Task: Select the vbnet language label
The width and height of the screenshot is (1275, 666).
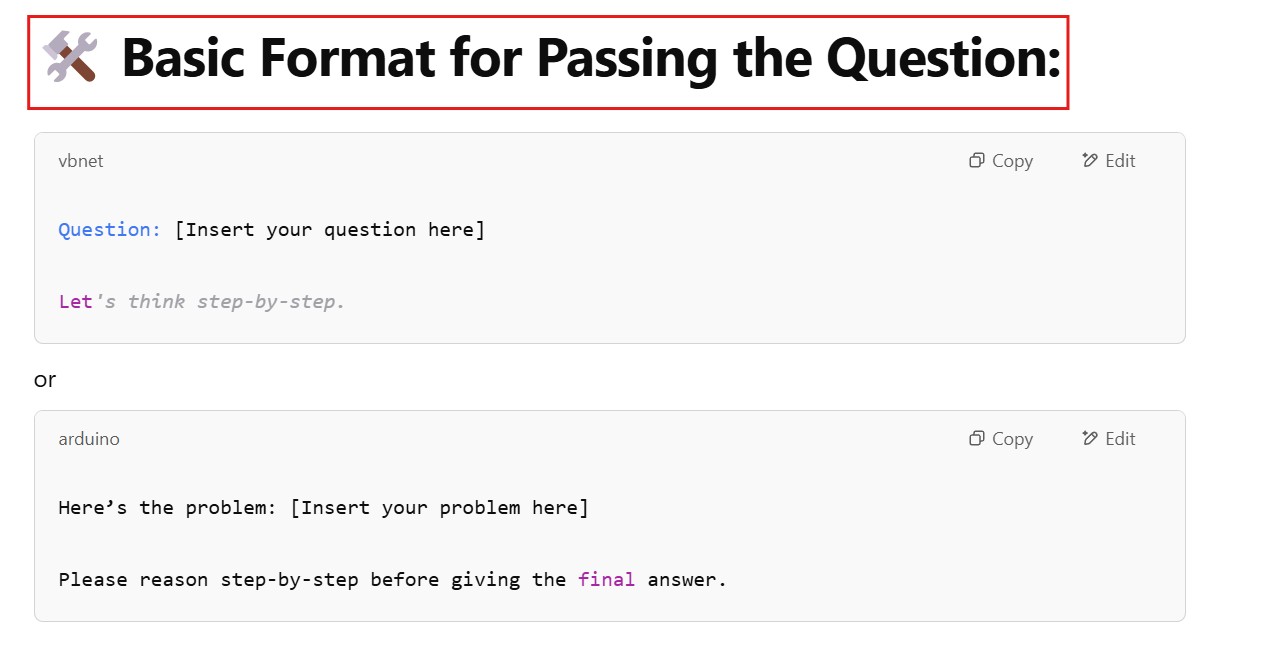Action: (x=81, y=161)
